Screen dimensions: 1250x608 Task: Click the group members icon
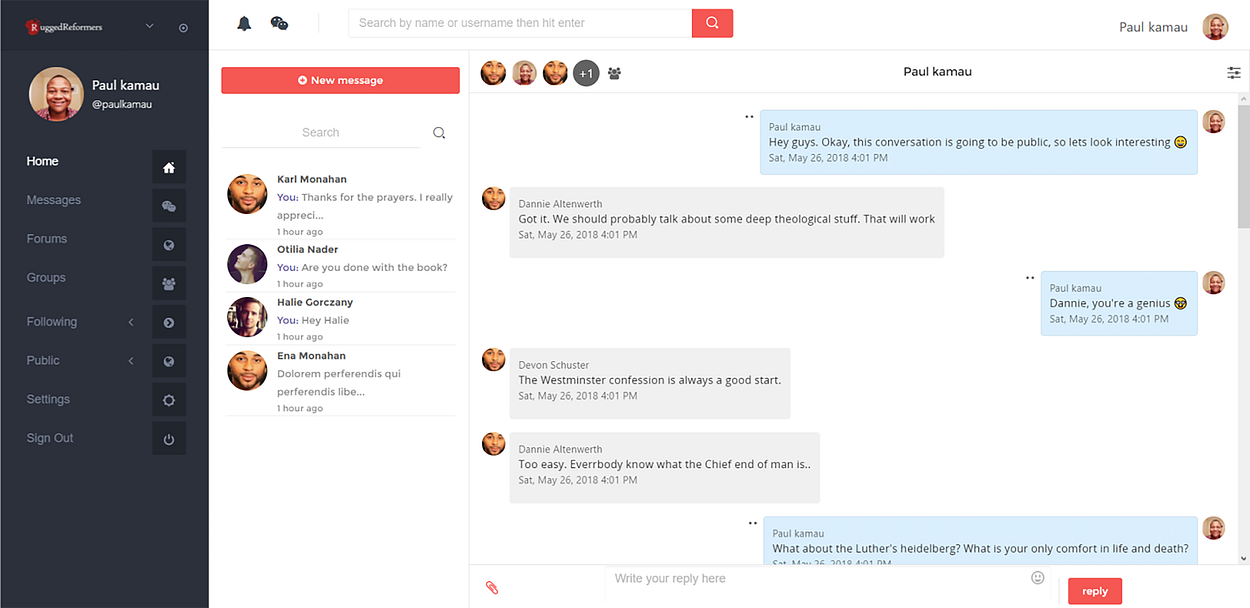[614, 73]
